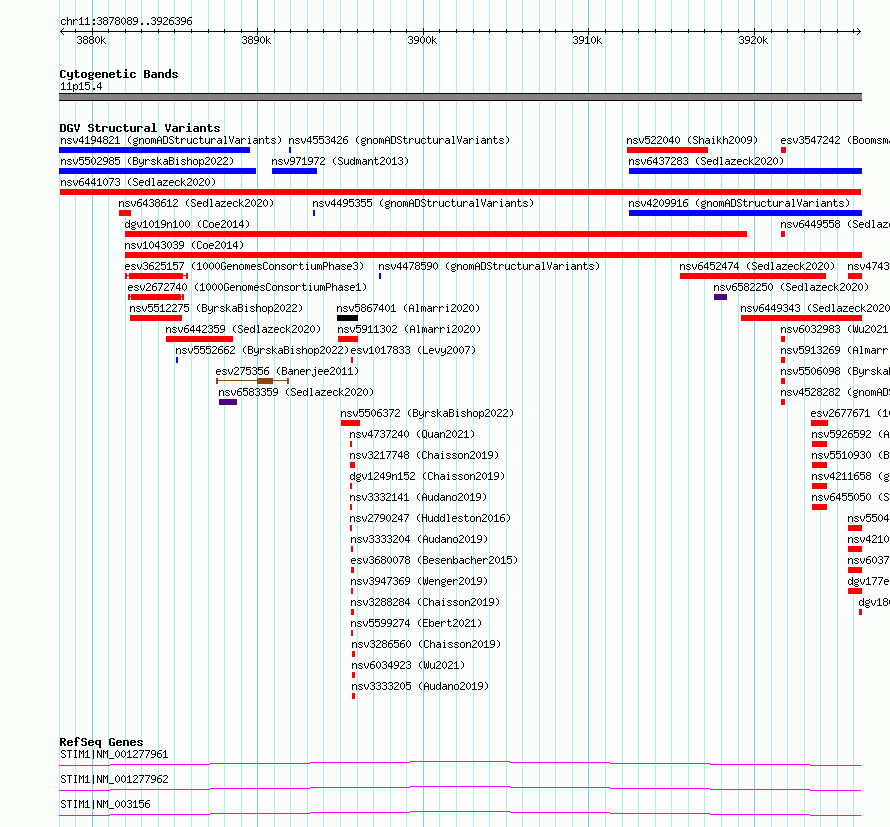The width and height of the screenshot is (890, 827).
Task: Open nsv4737240 Quan2021 variant
Action: [412, 434]
